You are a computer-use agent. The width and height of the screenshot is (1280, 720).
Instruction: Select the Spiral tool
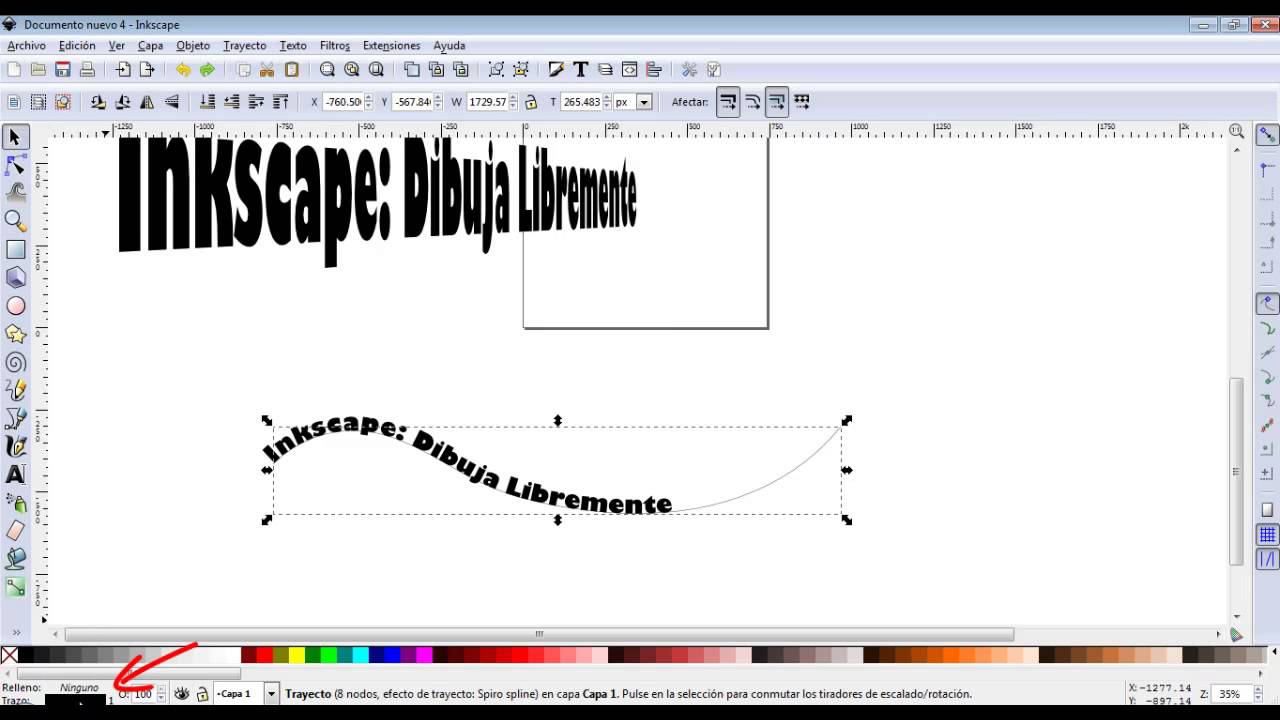(15, 362)
